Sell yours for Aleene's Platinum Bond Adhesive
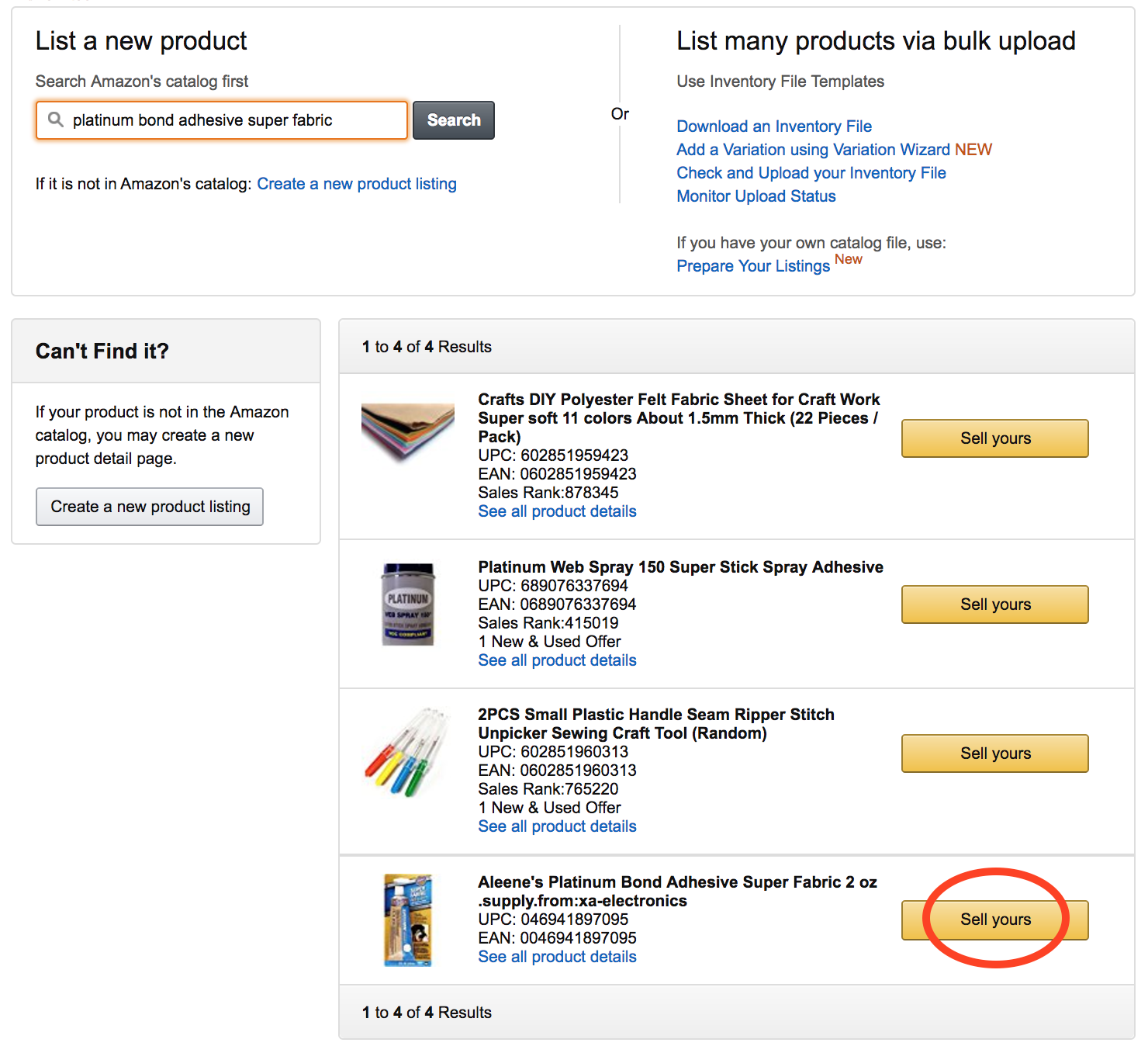Image resolution: width=1148 pixels, height=1046 pixels. tap(995, 920)
